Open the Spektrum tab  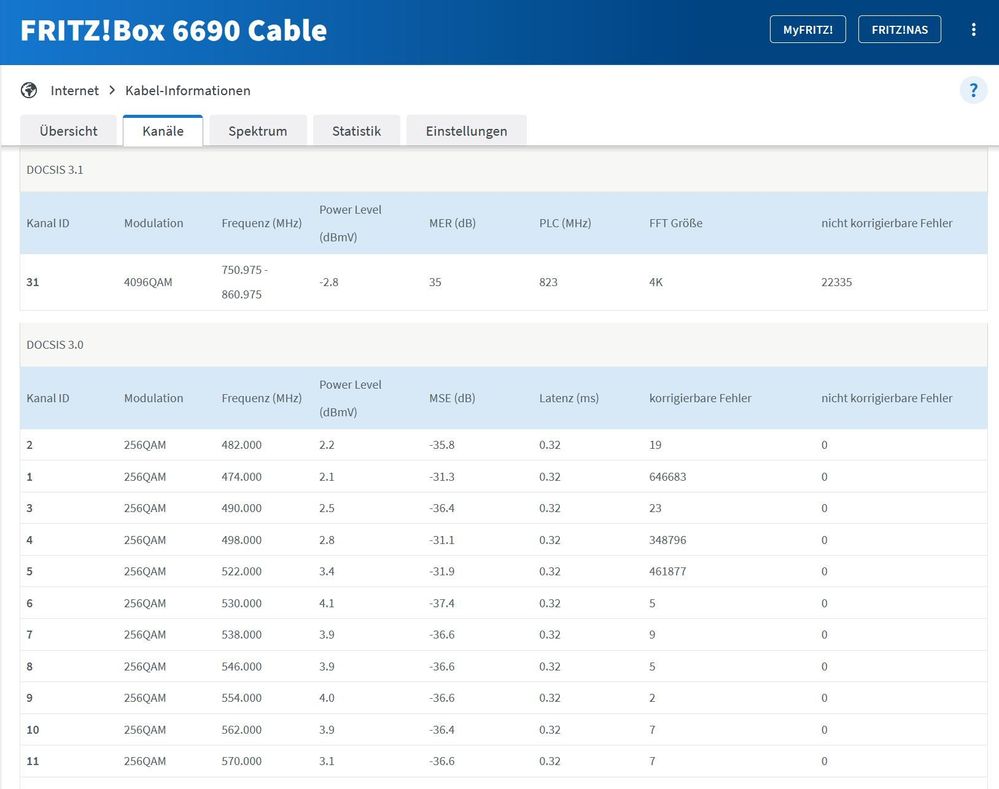coord(257,131)
